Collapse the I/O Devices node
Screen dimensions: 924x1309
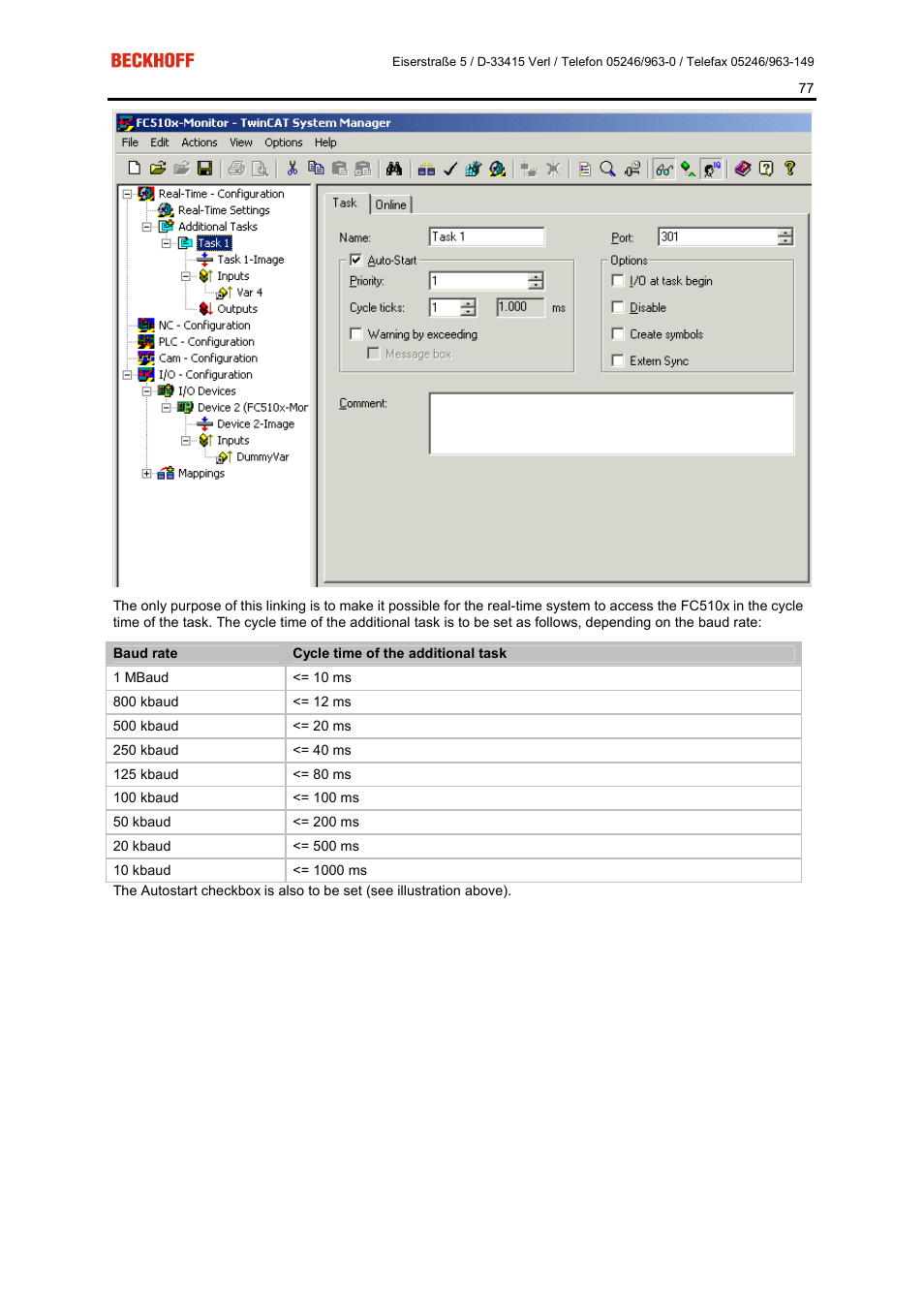pyautogui.click(x=146, y=391)
